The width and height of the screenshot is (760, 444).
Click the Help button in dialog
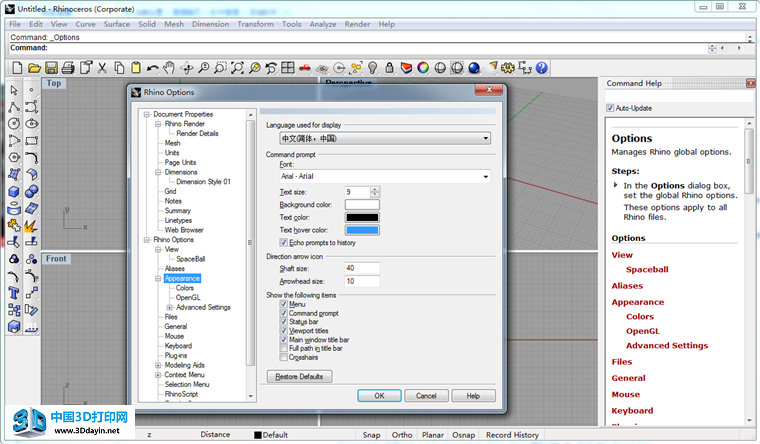pos(473,396)
